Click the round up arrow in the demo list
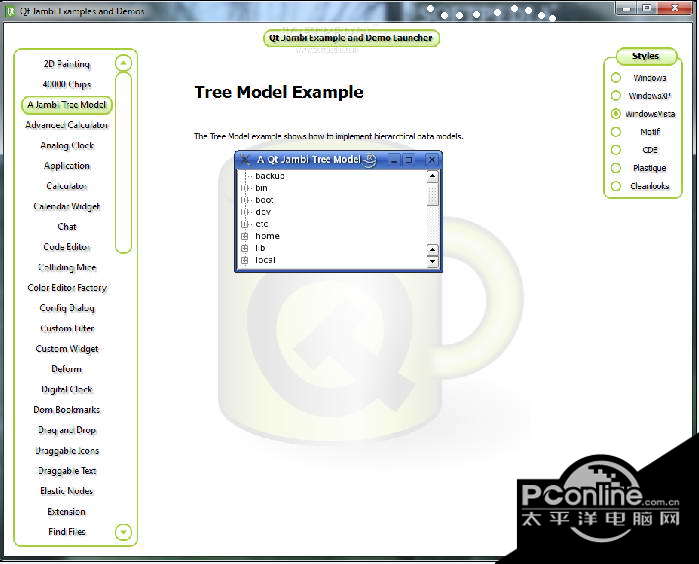This screenshot has width=699, height=564. 123,63
